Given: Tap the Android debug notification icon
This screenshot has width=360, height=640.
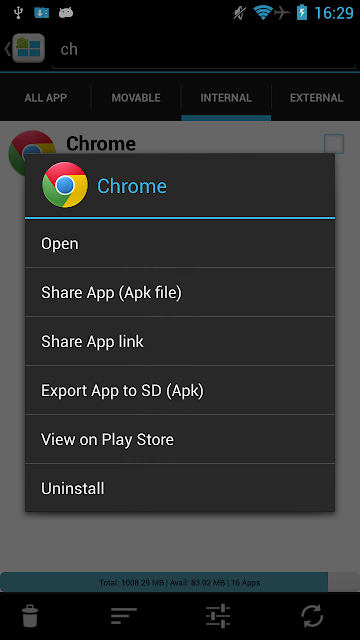Looking at the screenshot, I should 66,13.
